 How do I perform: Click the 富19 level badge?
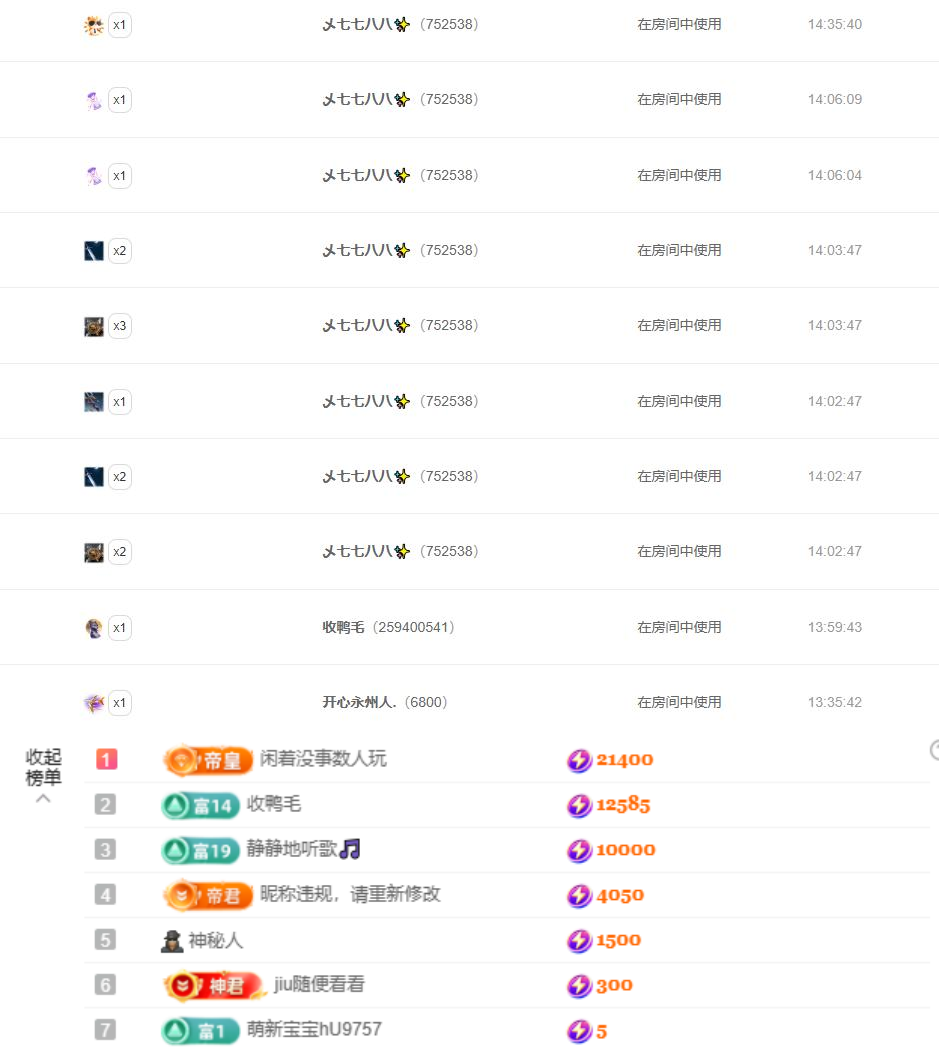(x=200, y=851)
